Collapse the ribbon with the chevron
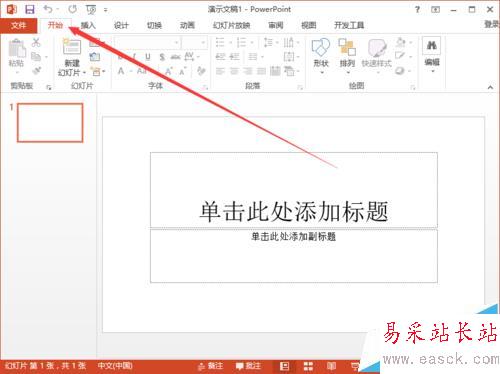This screenshot has height=374, width=500. click(490, 87)
